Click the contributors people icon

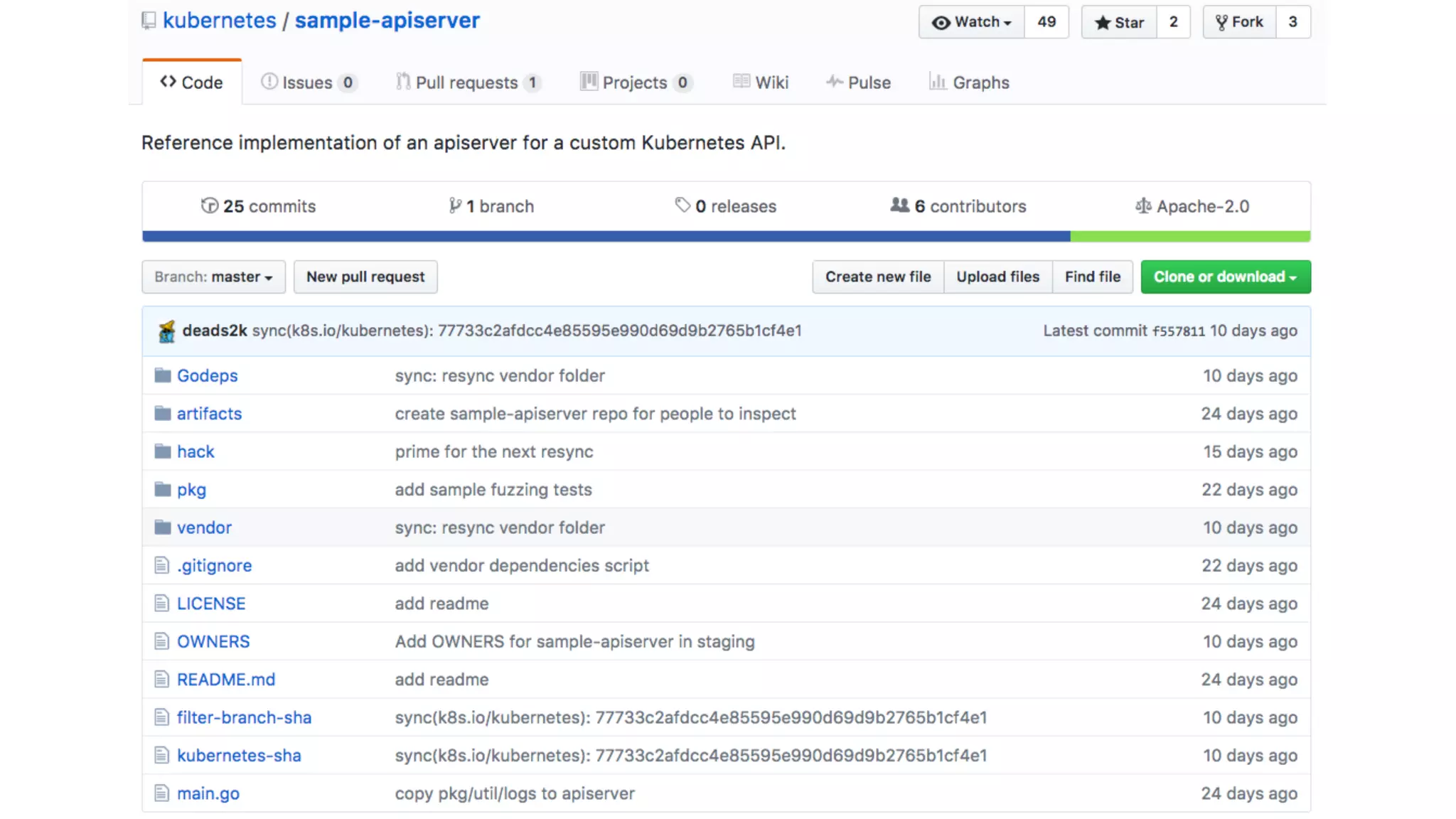click(x=899, y=205)
